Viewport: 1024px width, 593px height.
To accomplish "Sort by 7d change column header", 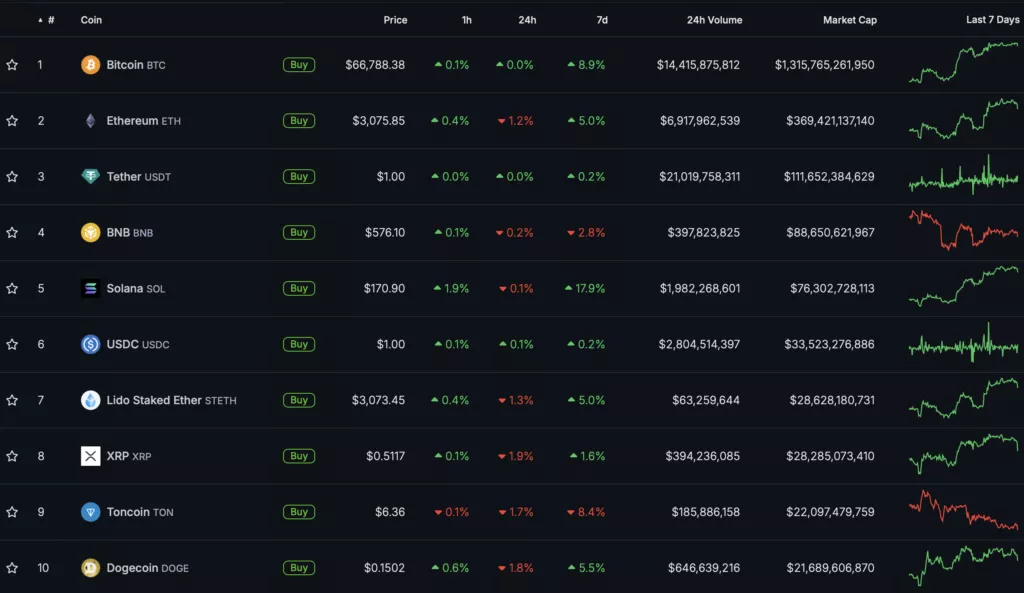I will coord(602,20).
